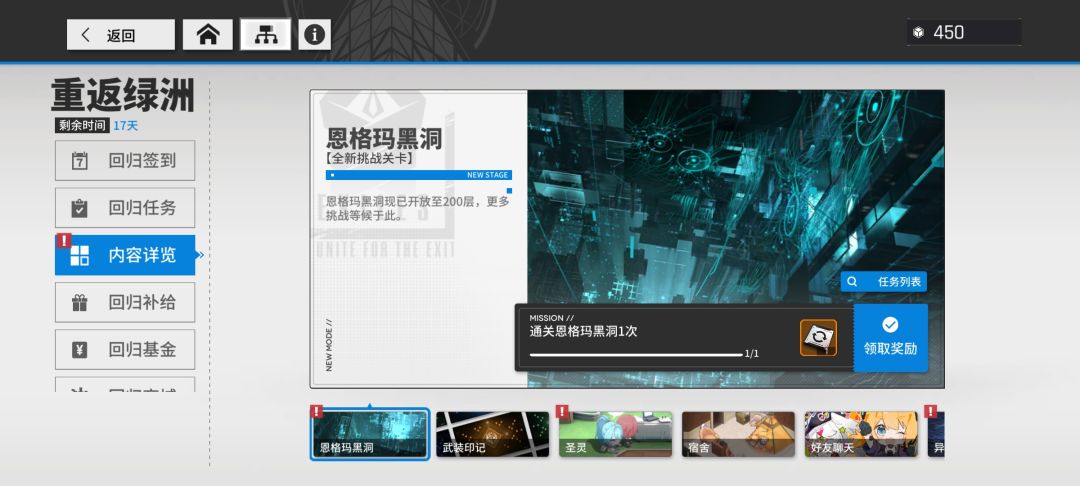Select the 武装印记 thumbnail

(492, 434)
